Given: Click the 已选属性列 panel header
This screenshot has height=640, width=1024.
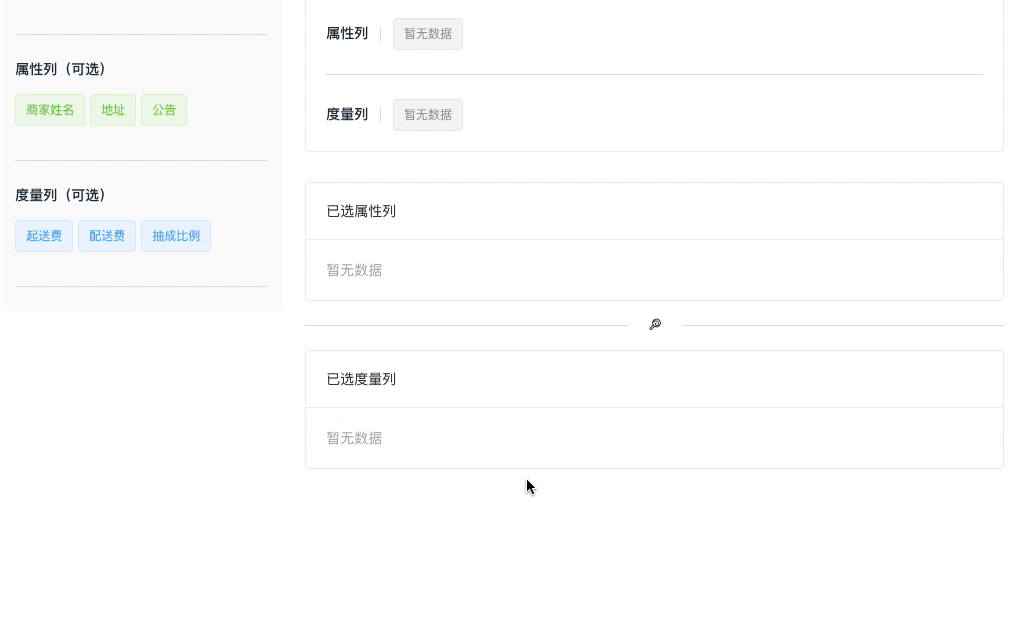Looking at the screenshot, I should [x=360, y=211].
